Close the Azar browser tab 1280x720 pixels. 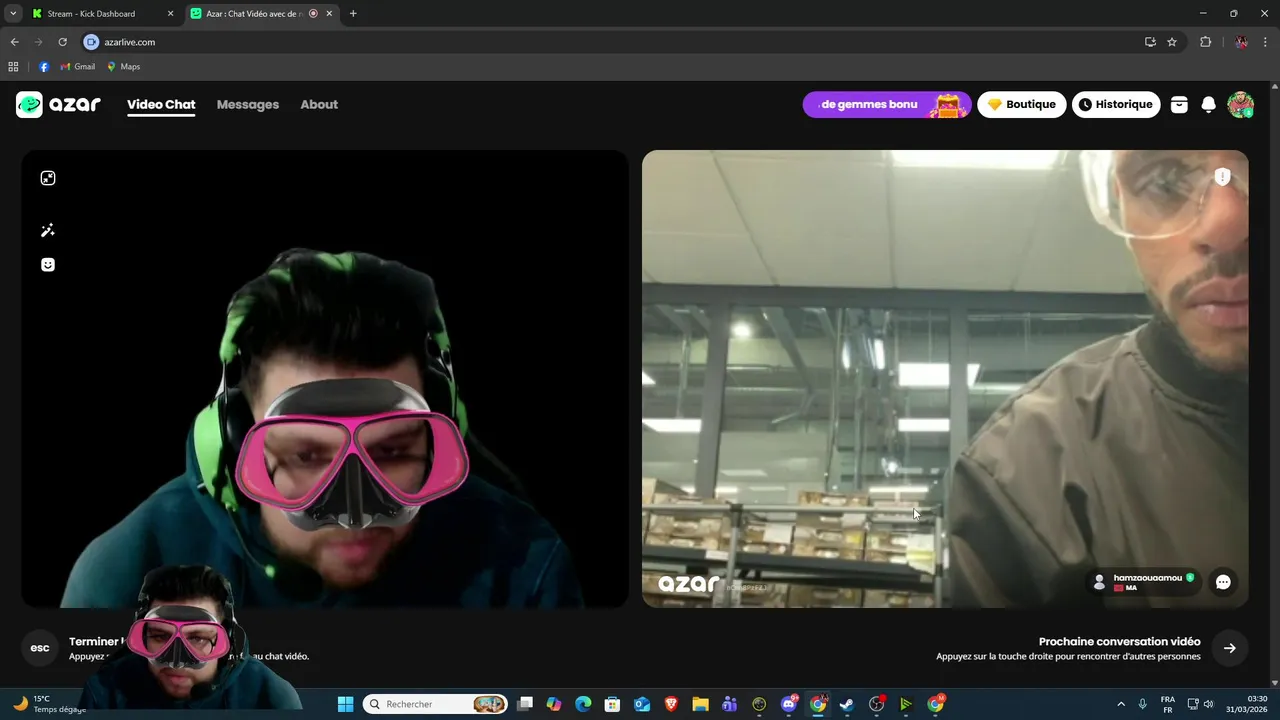329,14
